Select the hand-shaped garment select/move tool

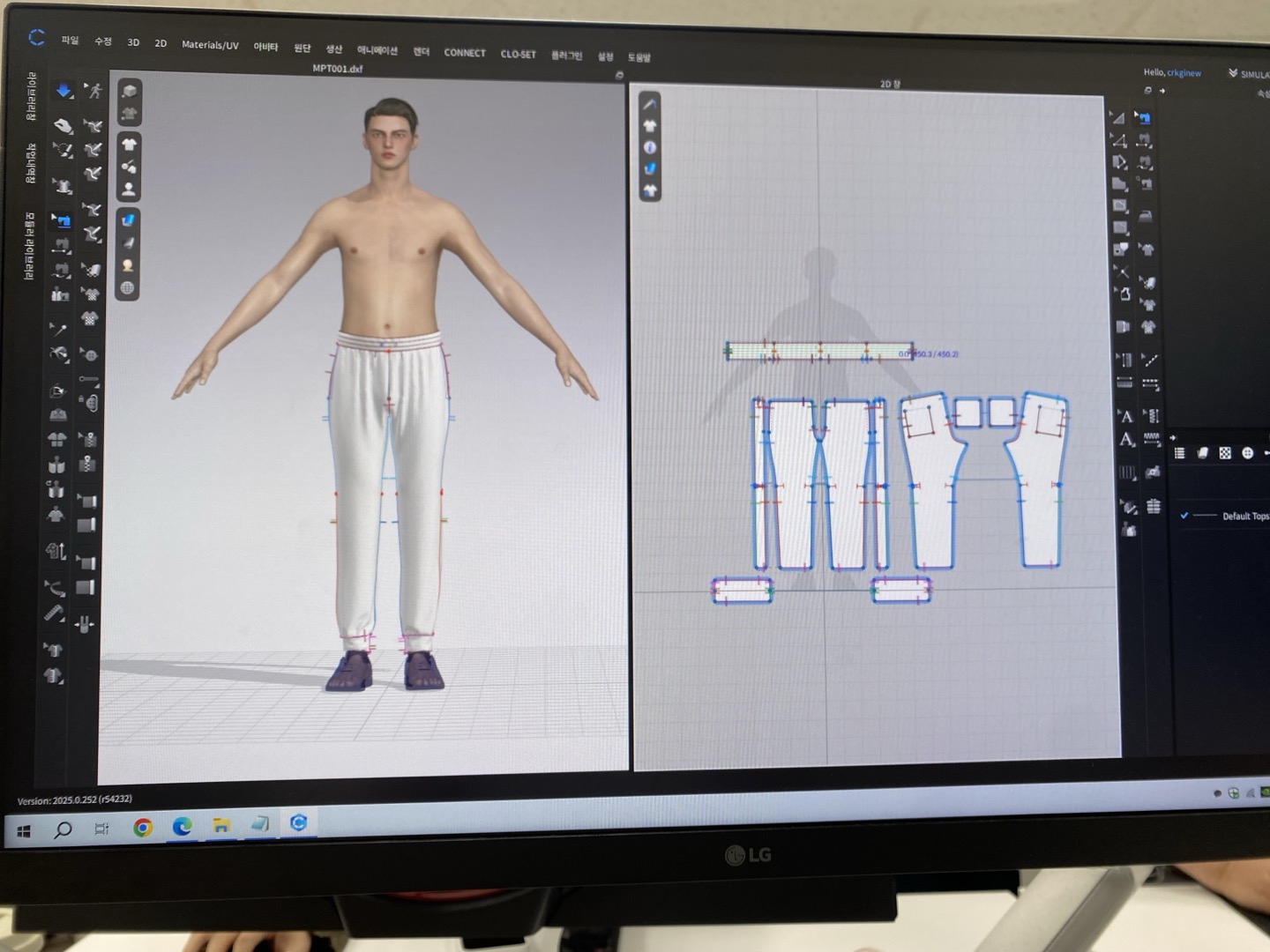[x=63, y=125]
